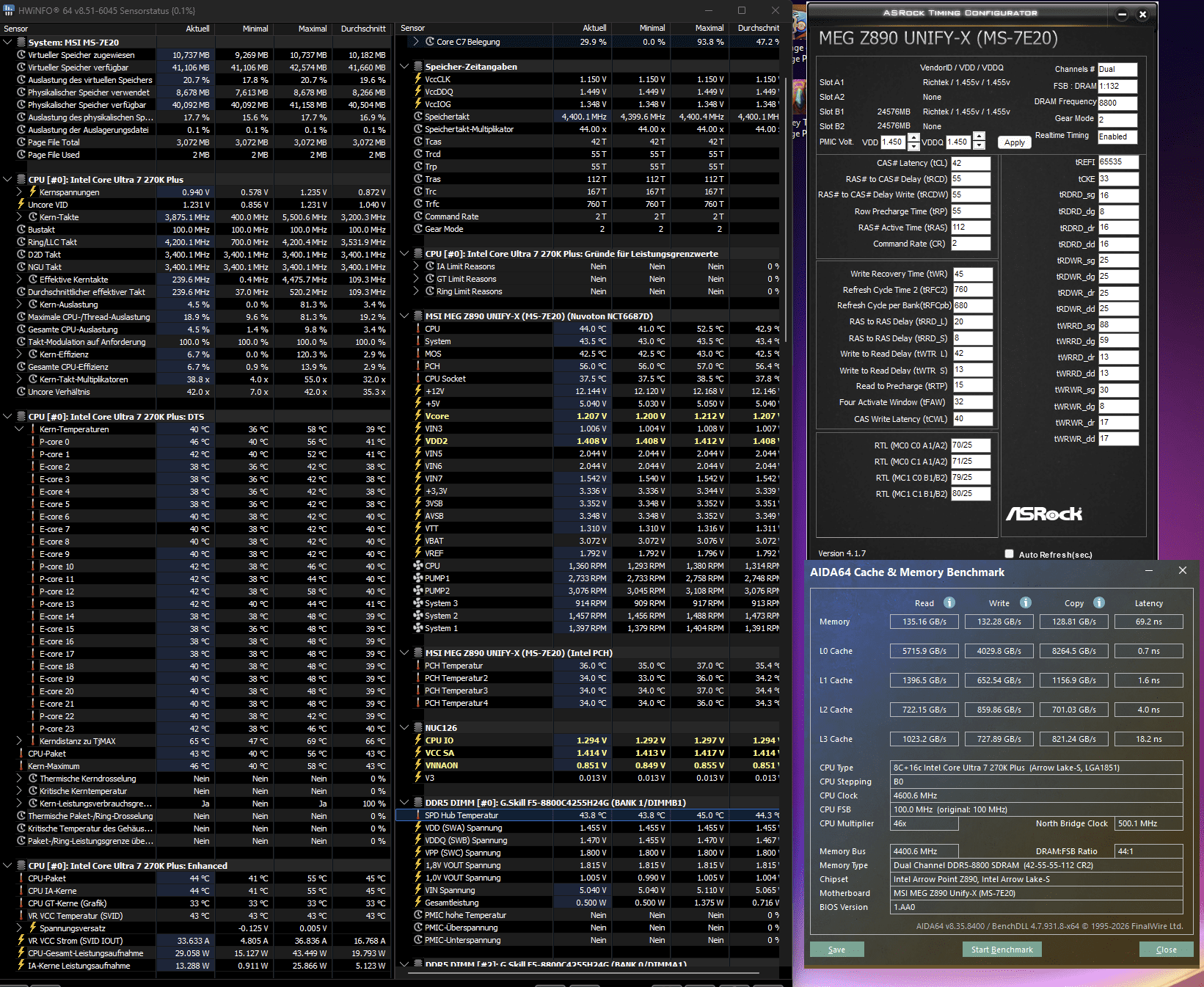Screen dimensions: 1204x987
Task: Click the clock icon beside Bustakt row
Action: (21, 230)
